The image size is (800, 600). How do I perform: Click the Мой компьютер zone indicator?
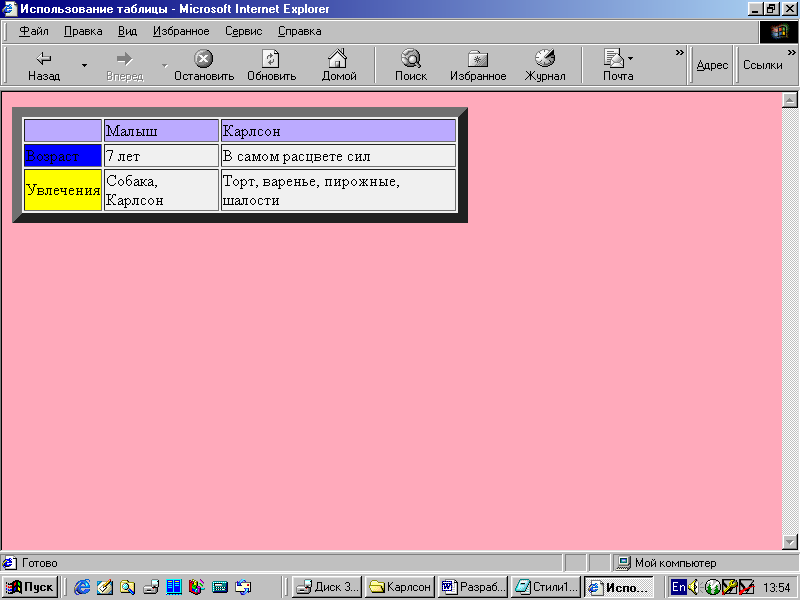pos(675,563)
